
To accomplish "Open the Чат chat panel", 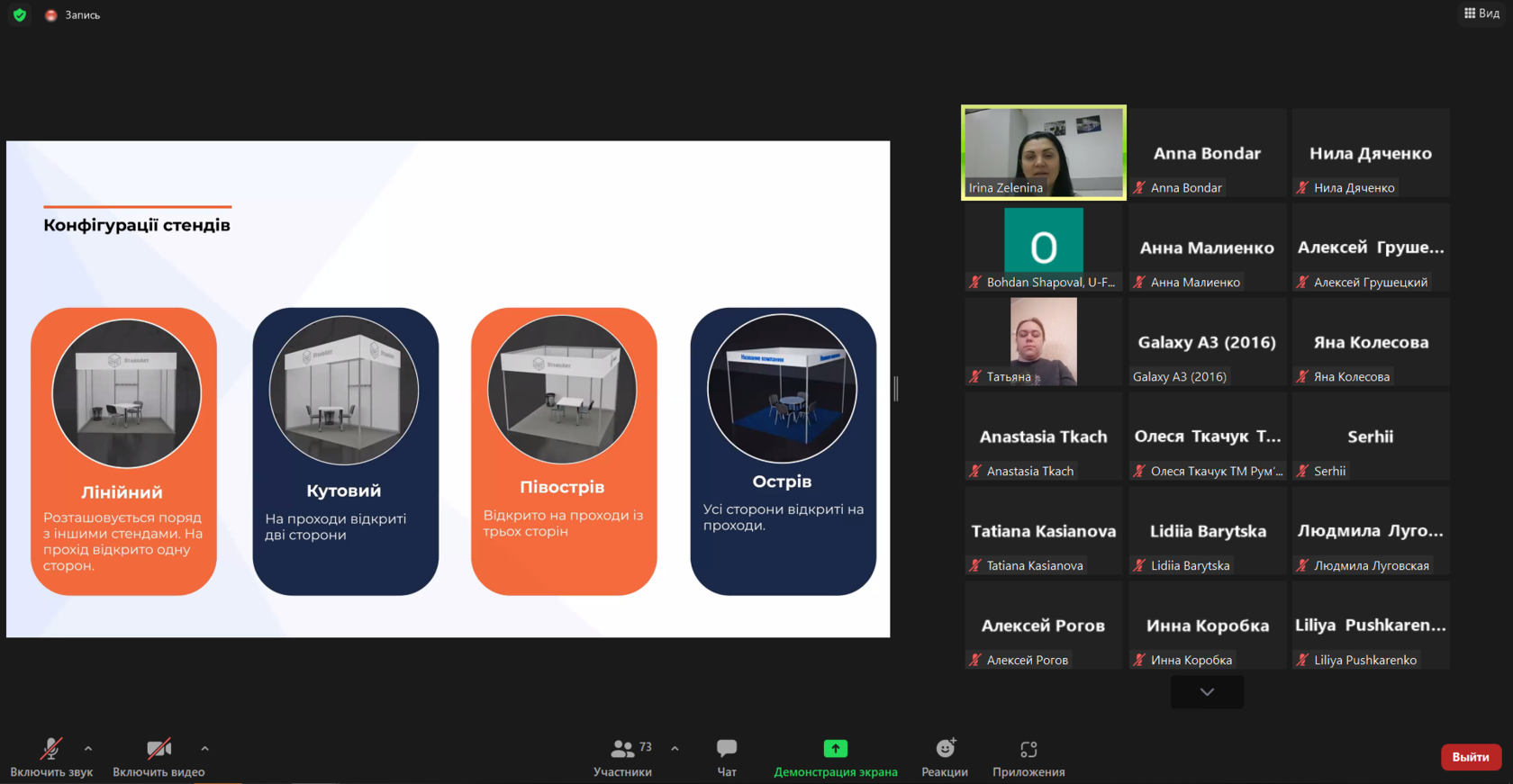I will [727, 758].
